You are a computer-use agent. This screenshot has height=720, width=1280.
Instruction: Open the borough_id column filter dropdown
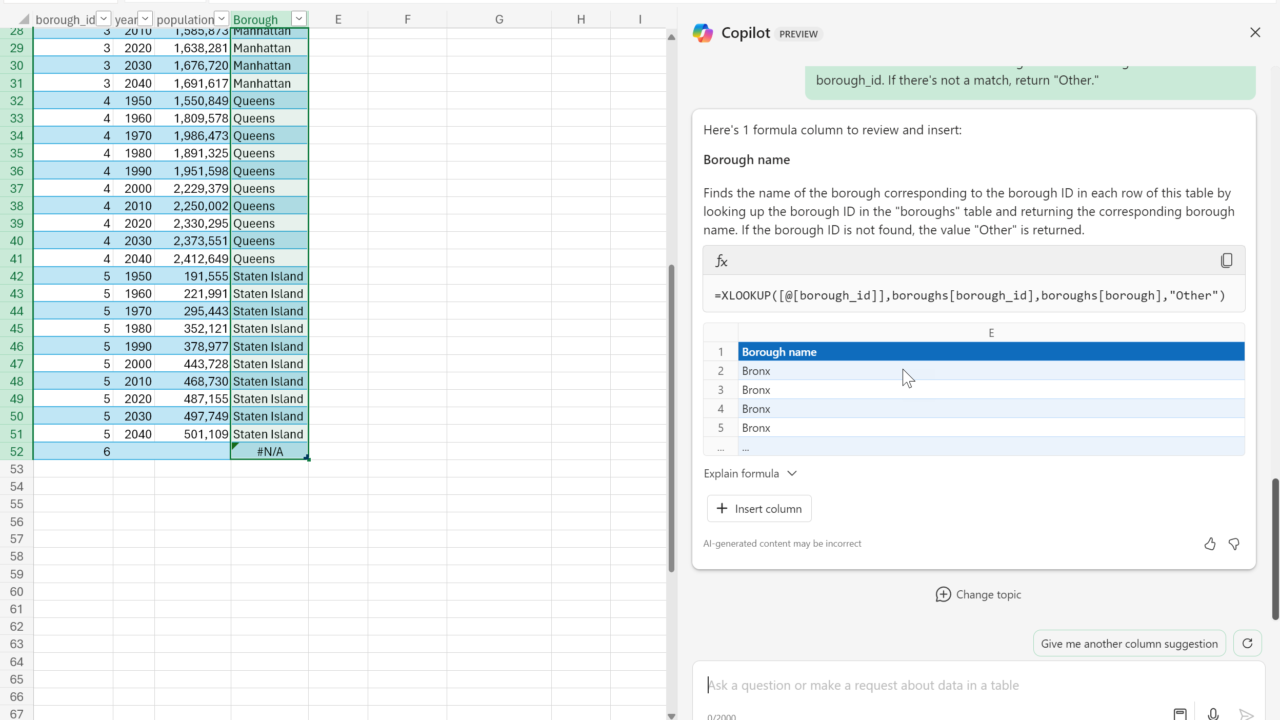tap(103, 19)
